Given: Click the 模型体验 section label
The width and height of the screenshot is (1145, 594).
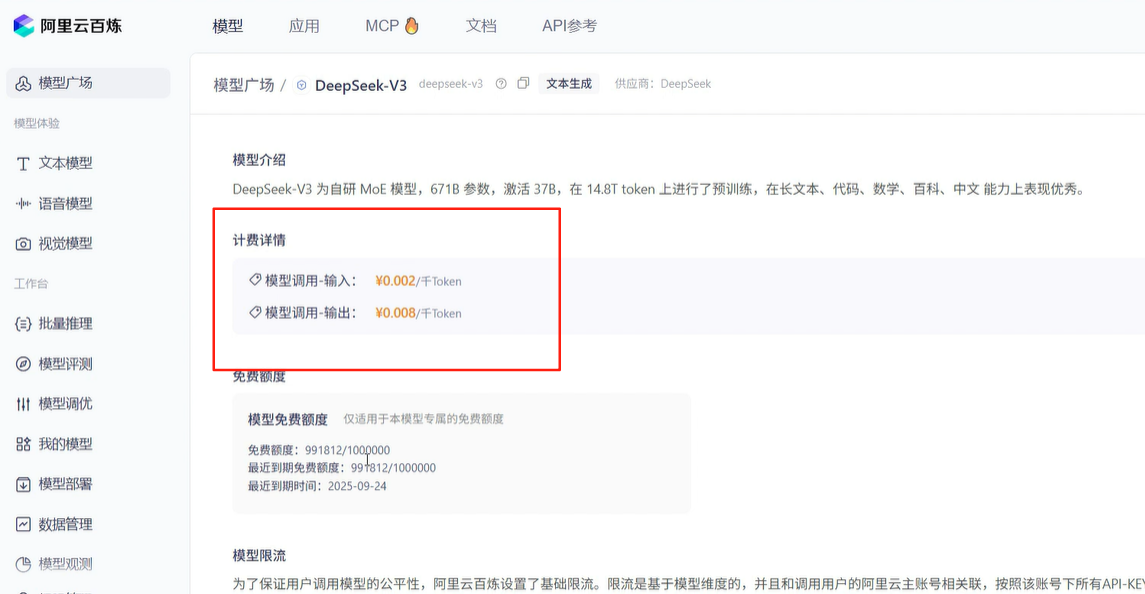Looking at the screenshot, I should point(37,123).
